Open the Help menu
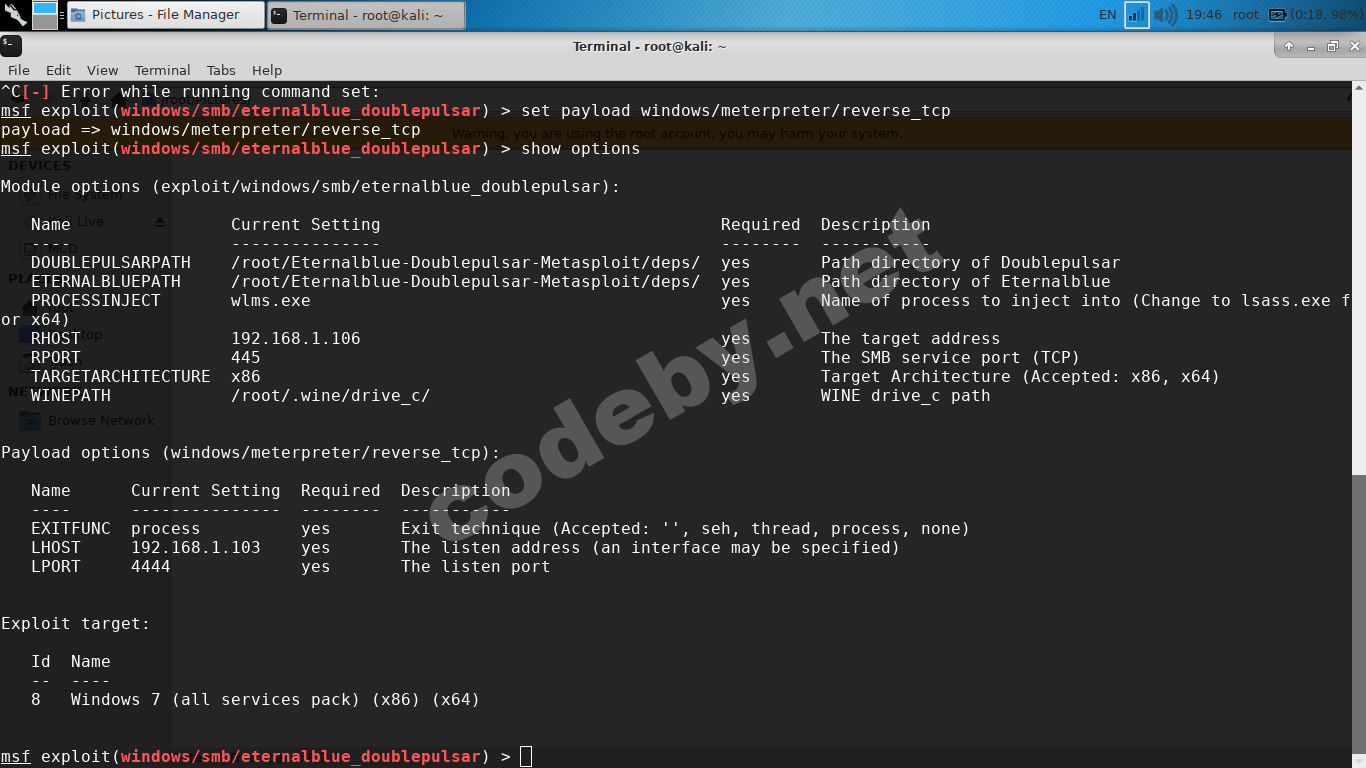 pos(267,70)
